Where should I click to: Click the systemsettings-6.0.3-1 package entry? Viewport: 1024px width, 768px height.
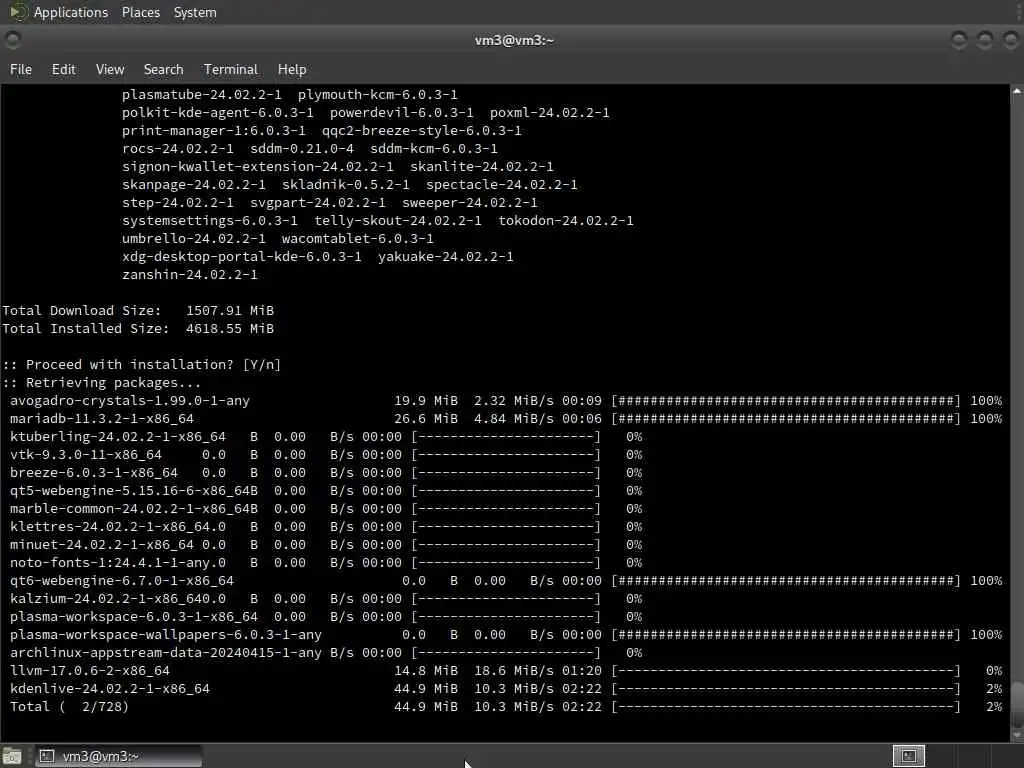pyautogui.click(x=210, y=221)
